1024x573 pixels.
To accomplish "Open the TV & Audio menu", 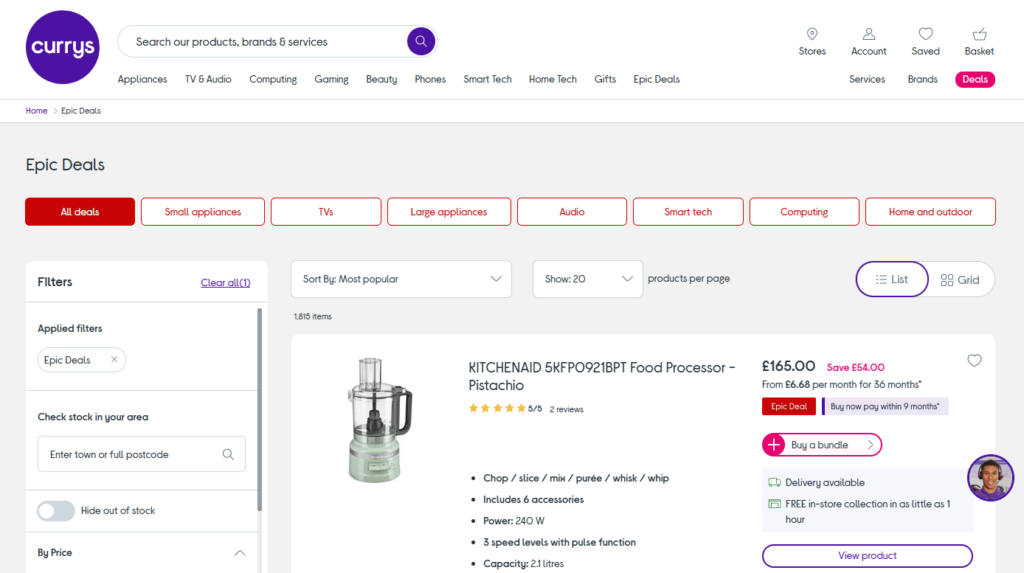I will pos(208,79).
